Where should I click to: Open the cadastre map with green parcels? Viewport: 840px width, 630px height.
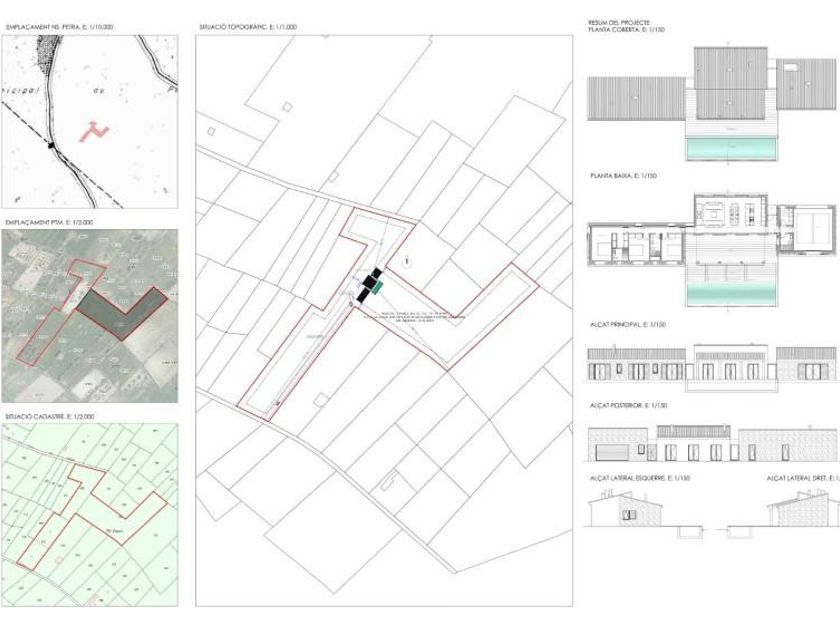(x=89, y=515)
